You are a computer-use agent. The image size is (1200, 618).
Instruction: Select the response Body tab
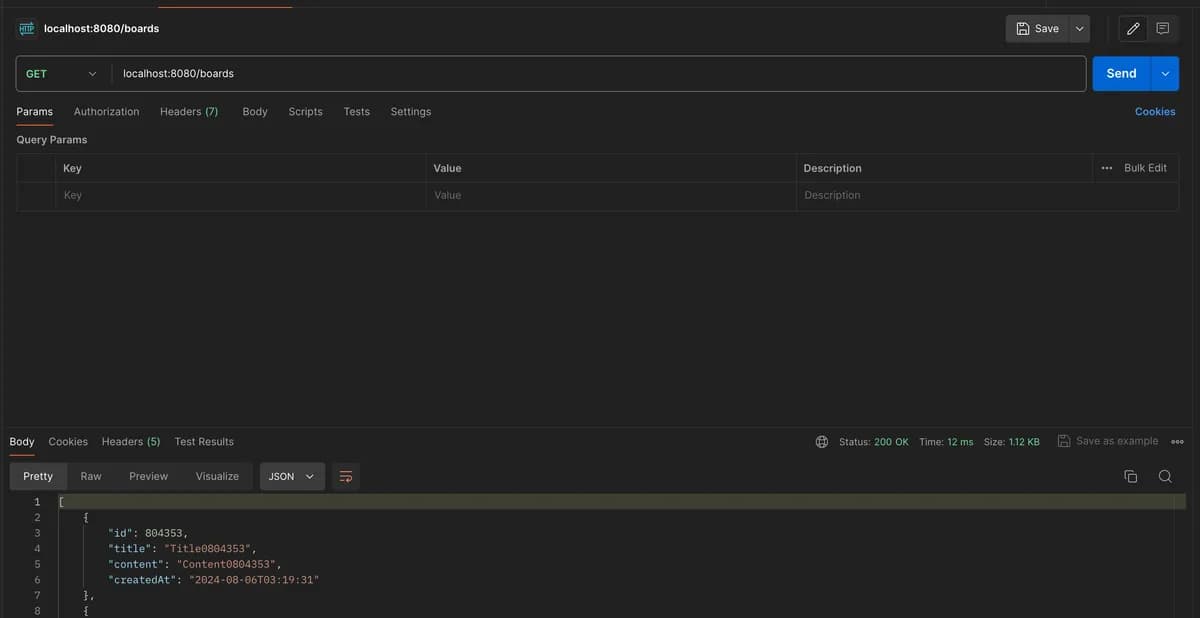pos(22,442)
